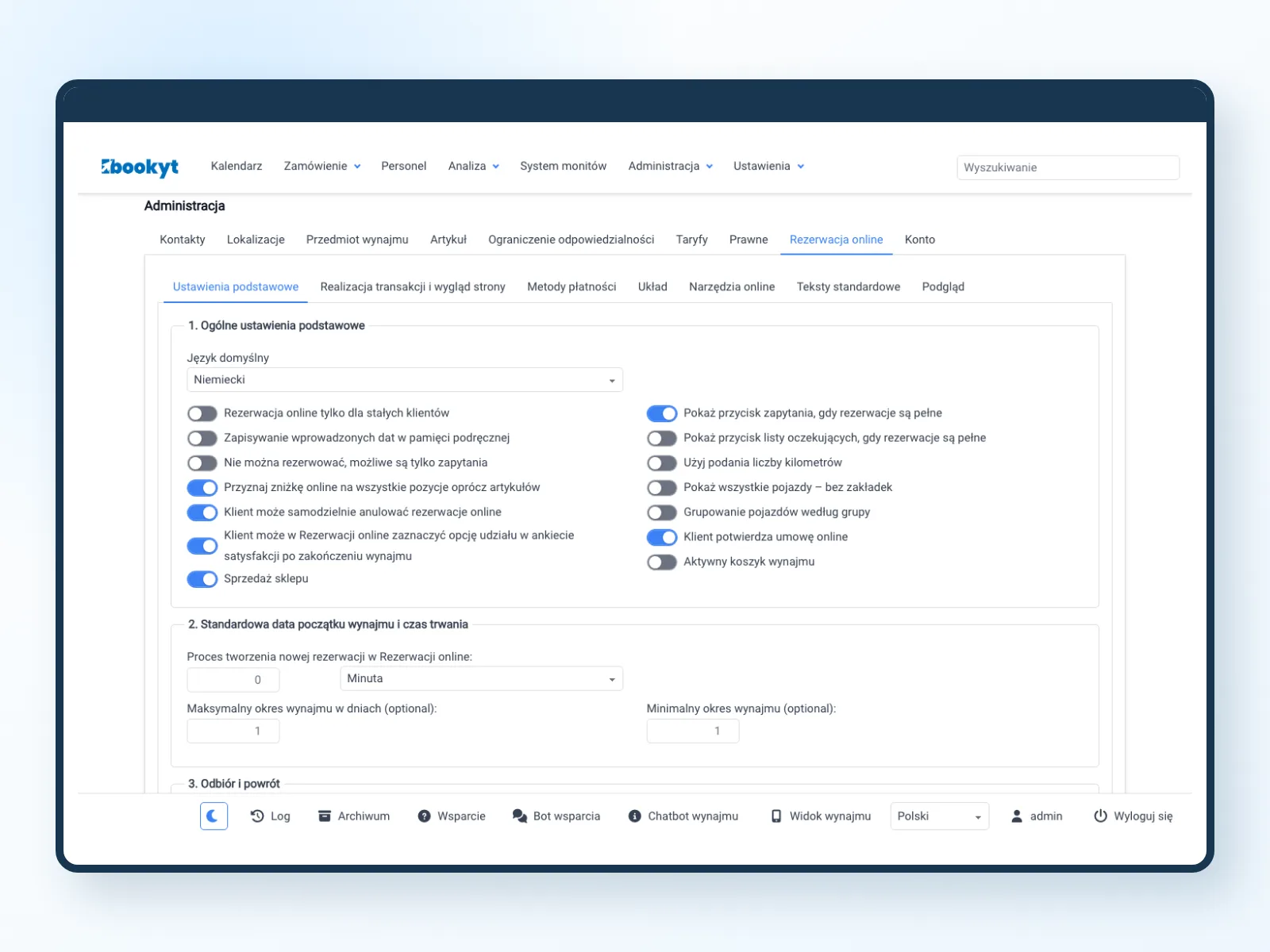
Task: Switch to Metody płatności tab
Action: pos(571,286)
